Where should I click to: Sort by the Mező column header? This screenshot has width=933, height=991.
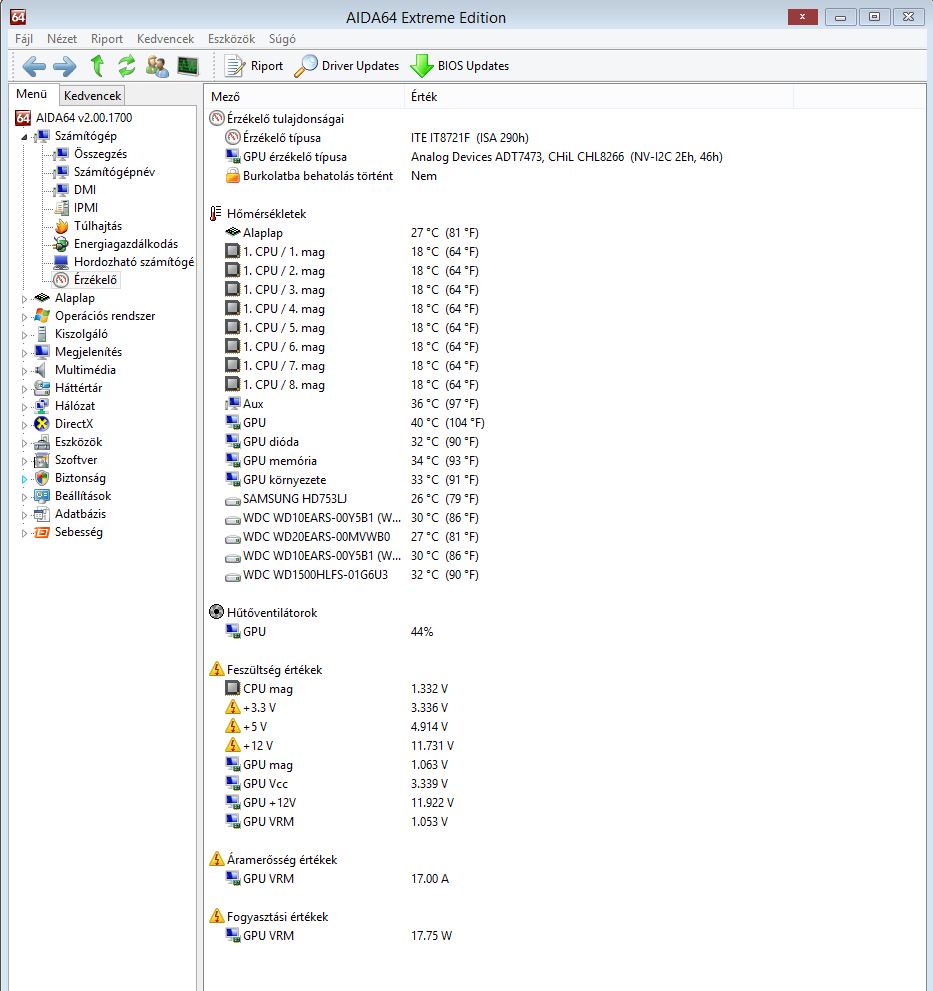(304, 97)
